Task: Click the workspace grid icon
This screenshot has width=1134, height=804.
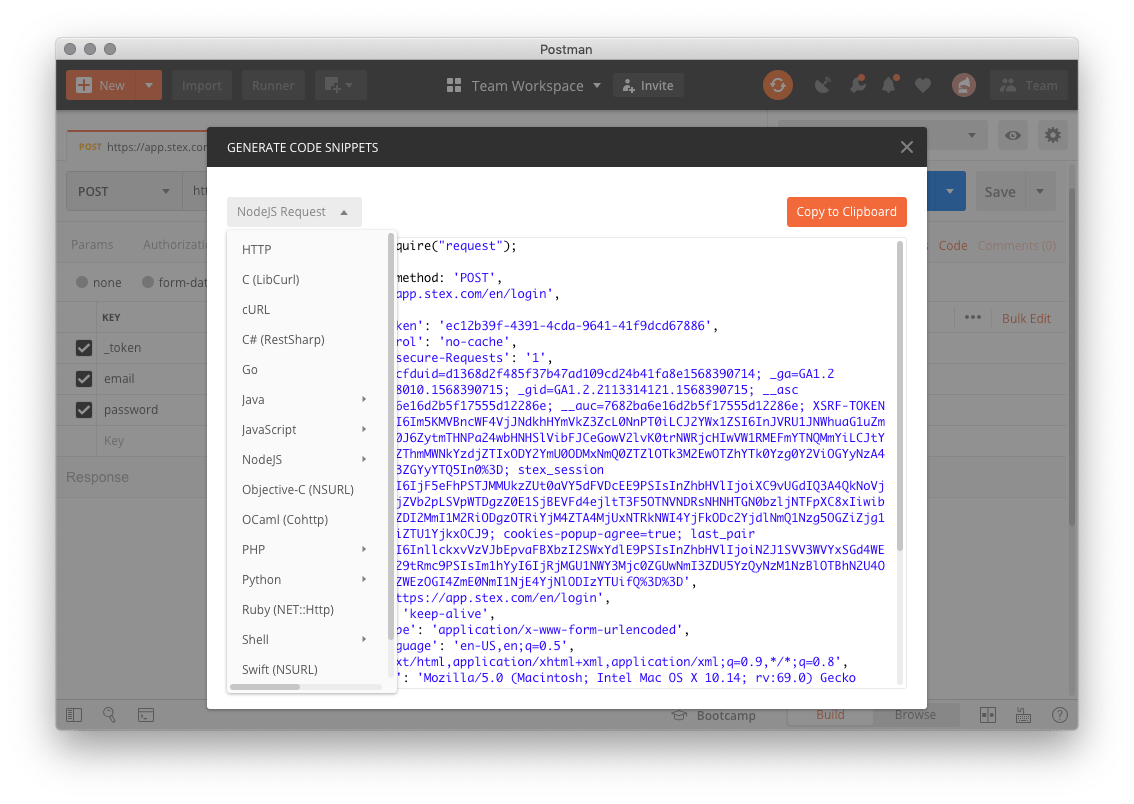Action: click(x=454, y=85)
